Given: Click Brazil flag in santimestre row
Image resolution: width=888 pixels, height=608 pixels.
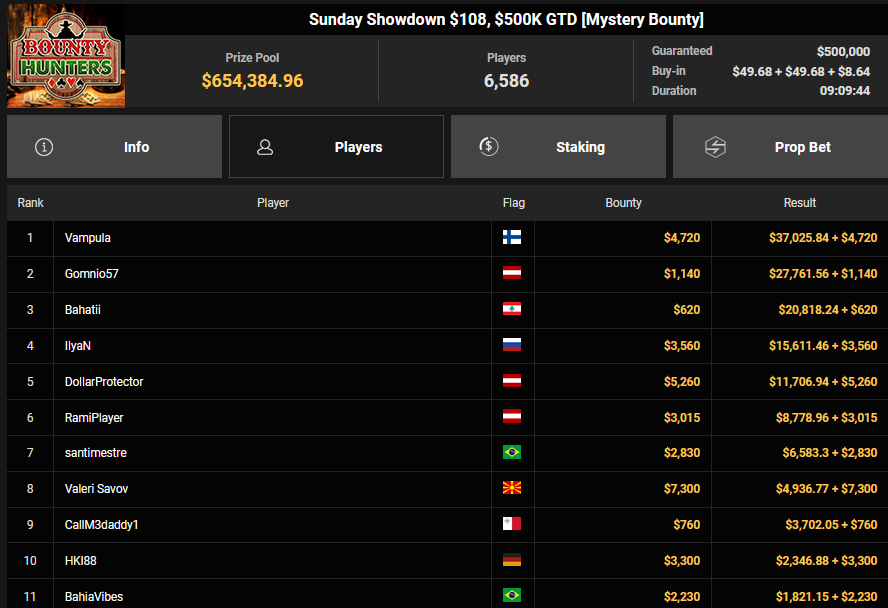Looking at the screenshot, I should [x=512, y=453].
